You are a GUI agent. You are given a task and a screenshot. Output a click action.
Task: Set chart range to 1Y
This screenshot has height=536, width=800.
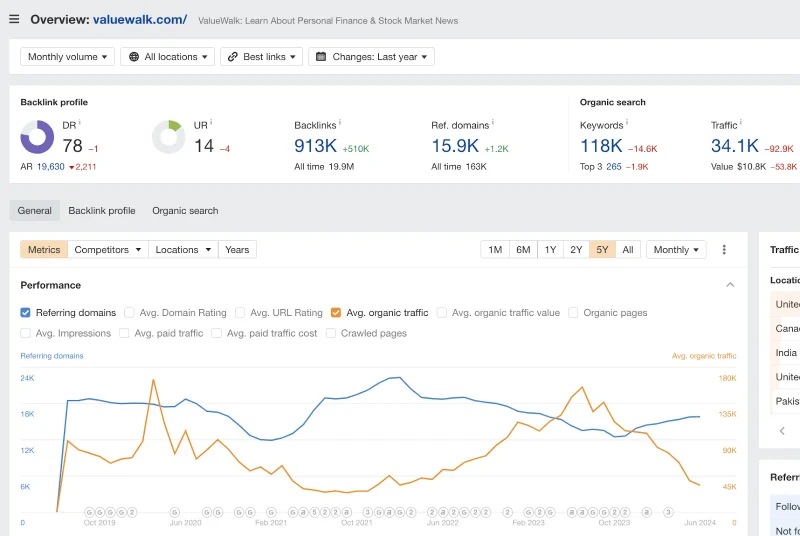tap(550, 249)
